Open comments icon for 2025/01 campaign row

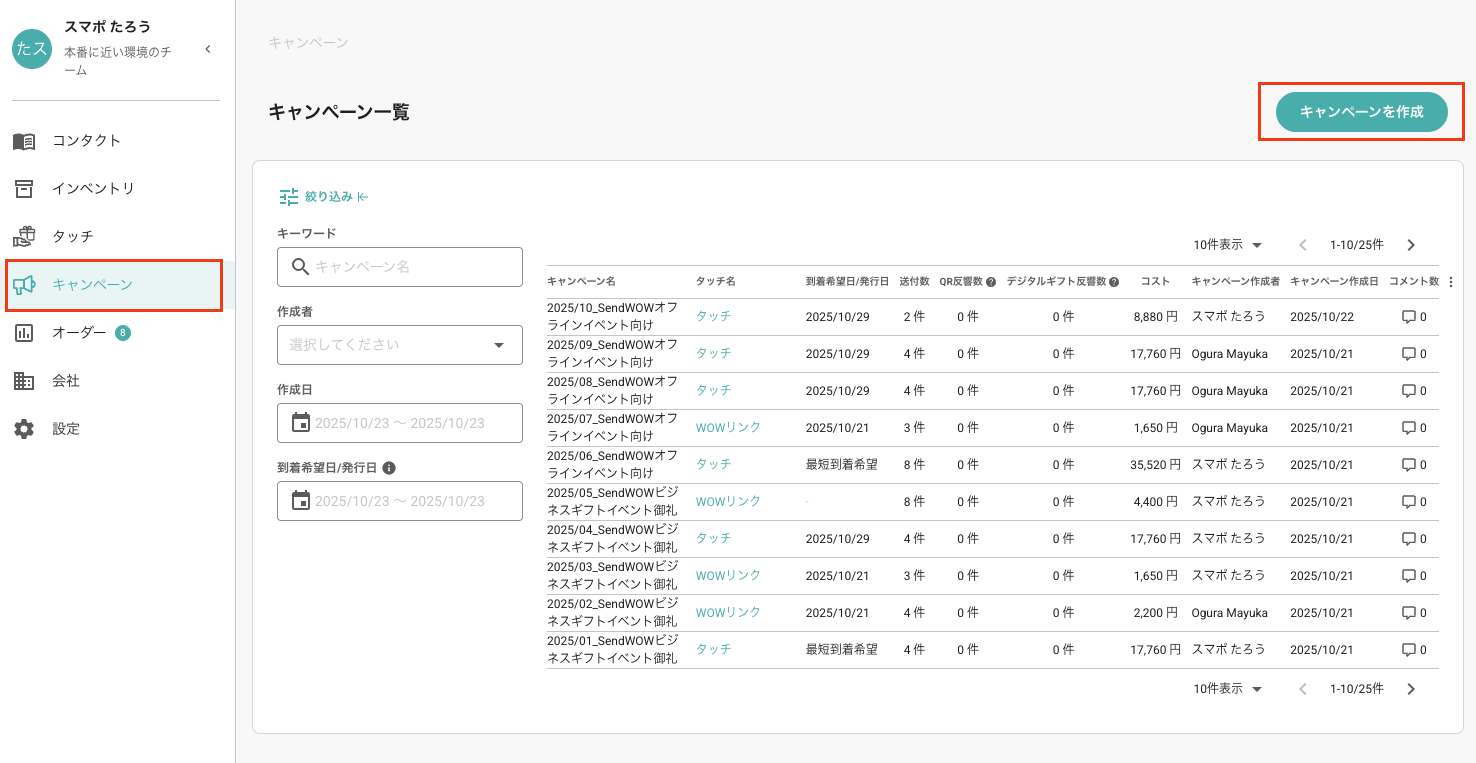tap(1408, 650)
